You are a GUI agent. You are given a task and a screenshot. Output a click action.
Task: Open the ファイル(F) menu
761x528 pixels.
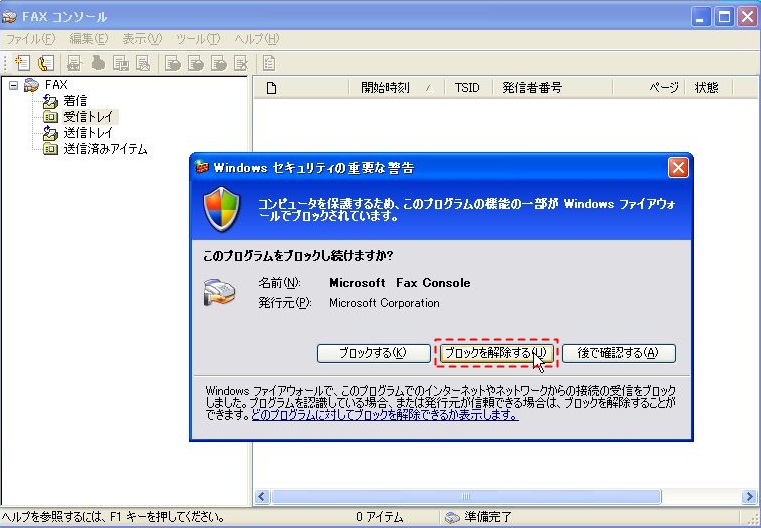(30, 39)
